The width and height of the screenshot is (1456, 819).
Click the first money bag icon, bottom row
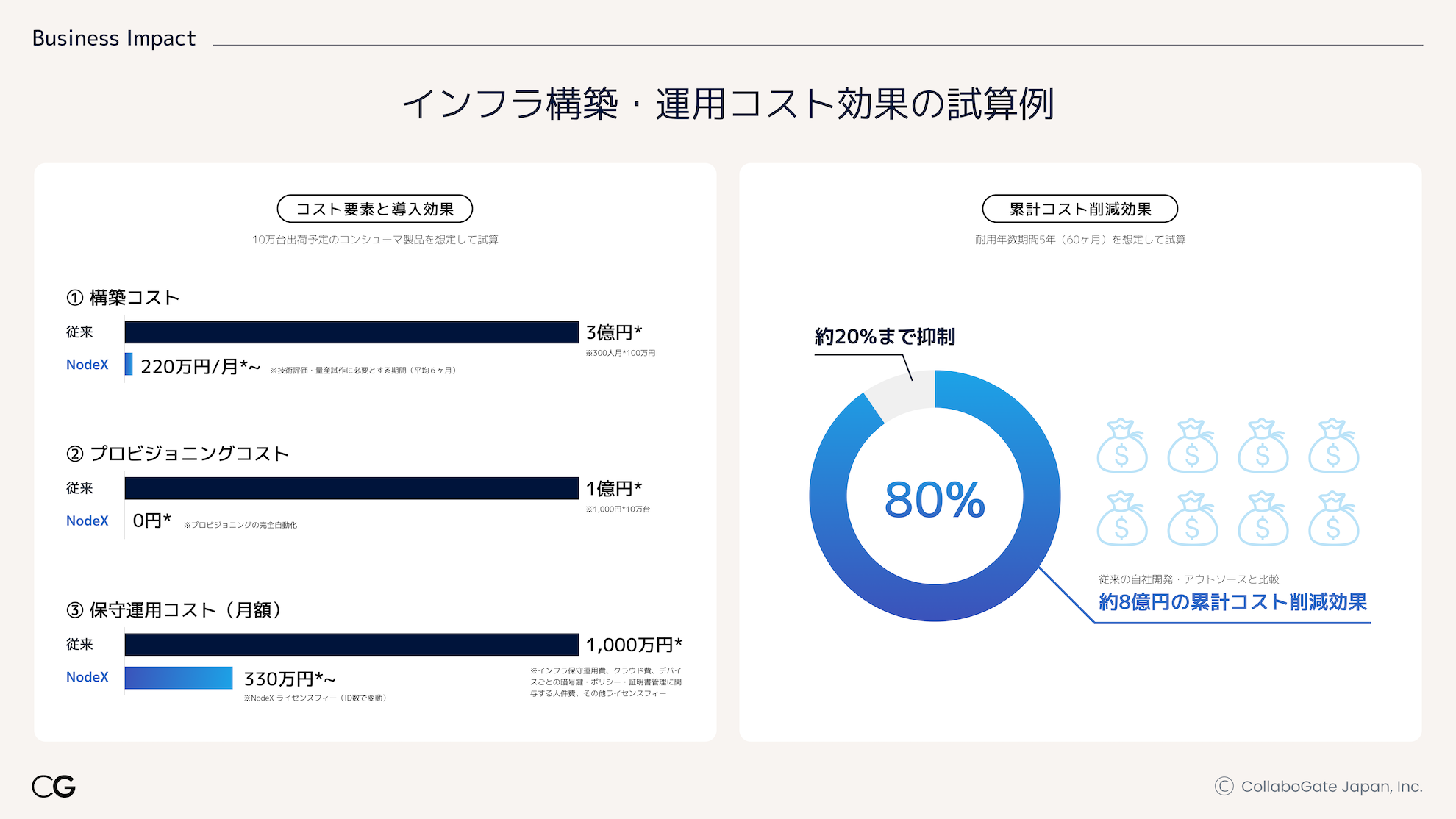(1121, 519)
